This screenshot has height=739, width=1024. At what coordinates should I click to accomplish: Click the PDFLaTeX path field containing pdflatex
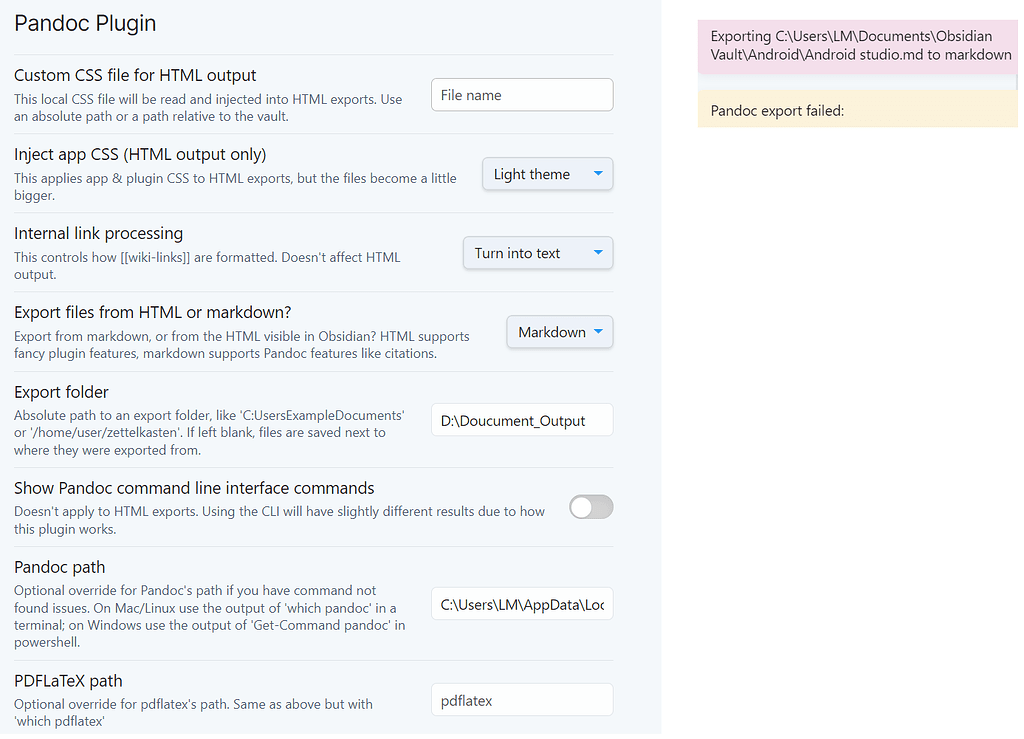tap(521, 700)
